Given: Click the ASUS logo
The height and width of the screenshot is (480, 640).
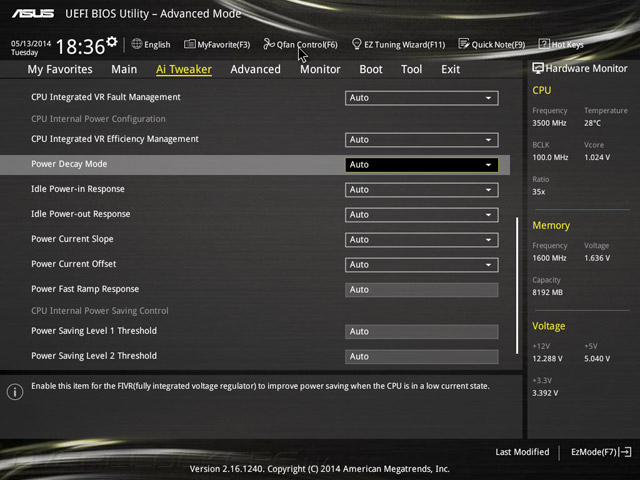Looking at the screenshot, I should click(33, 13).
